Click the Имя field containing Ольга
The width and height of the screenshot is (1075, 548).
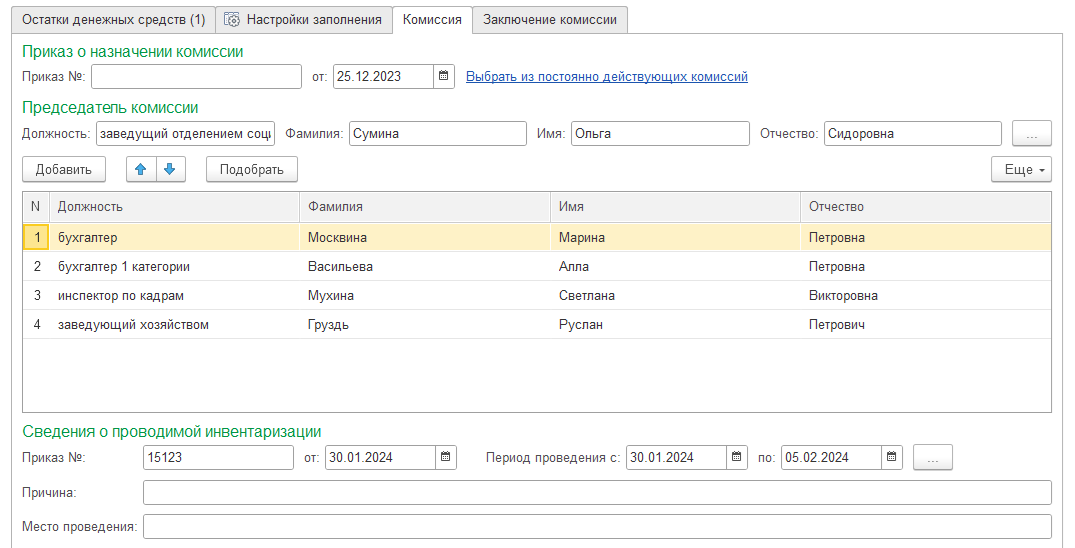pos(660,134)
